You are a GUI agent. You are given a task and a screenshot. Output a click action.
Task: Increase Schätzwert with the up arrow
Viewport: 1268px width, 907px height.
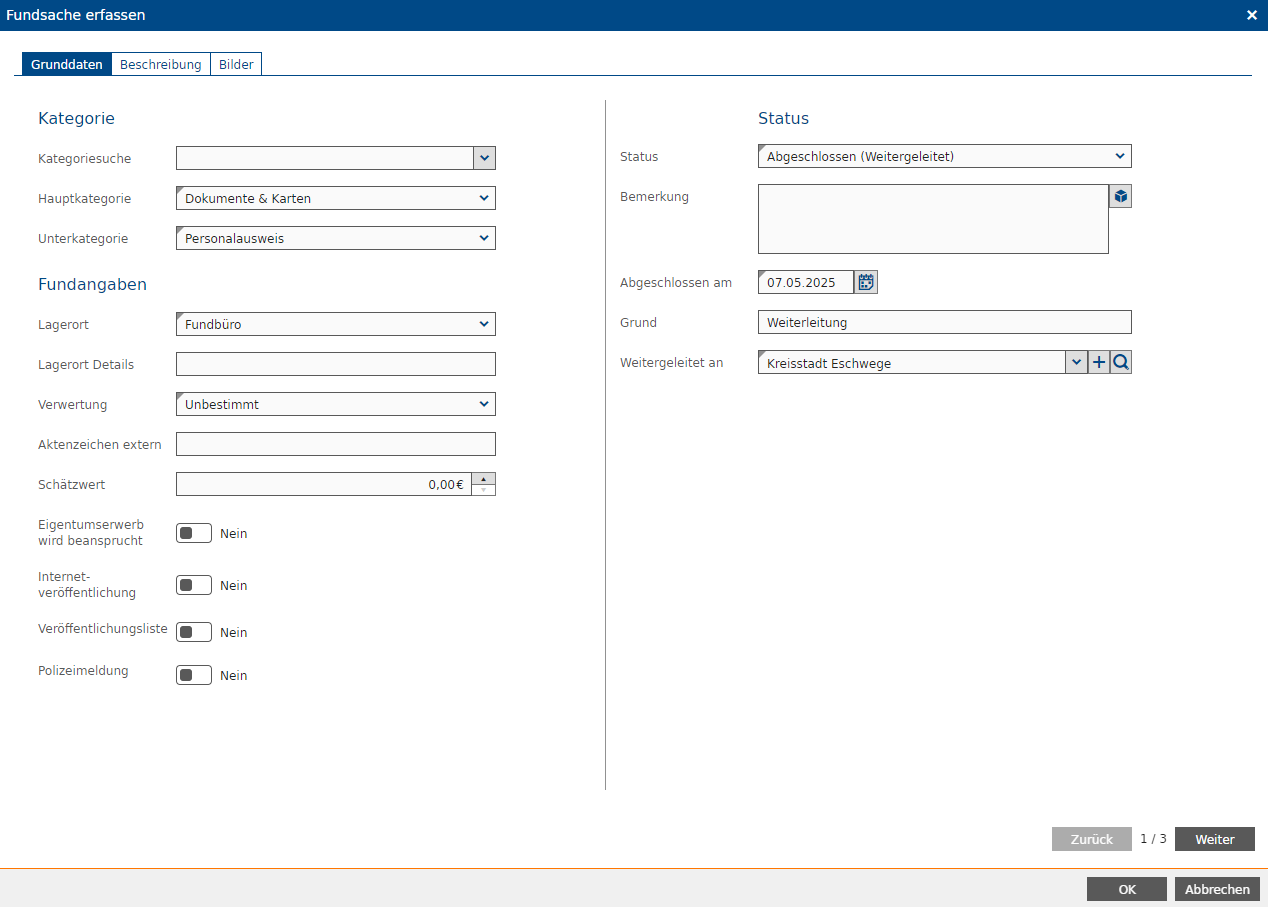(x=484, y=479)
